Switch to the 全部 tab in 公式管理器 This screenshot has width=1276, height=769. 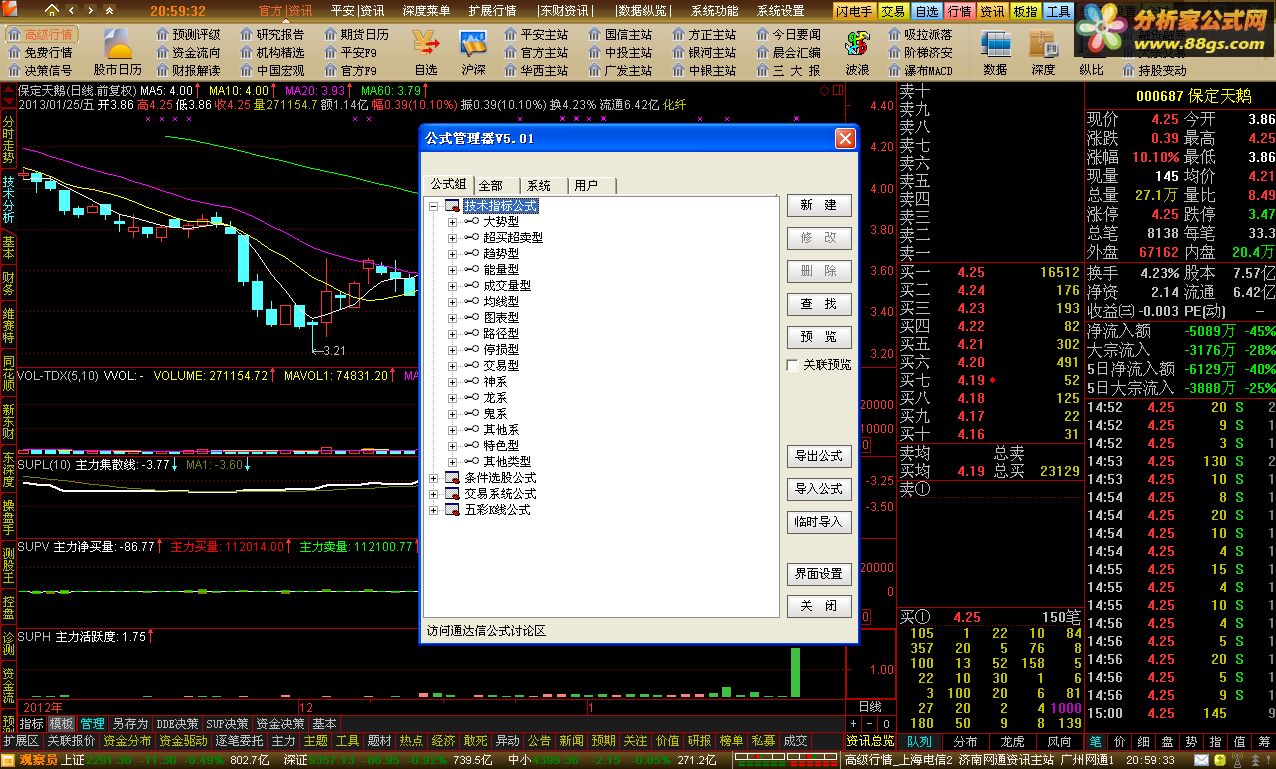click(x=496, y=185)
